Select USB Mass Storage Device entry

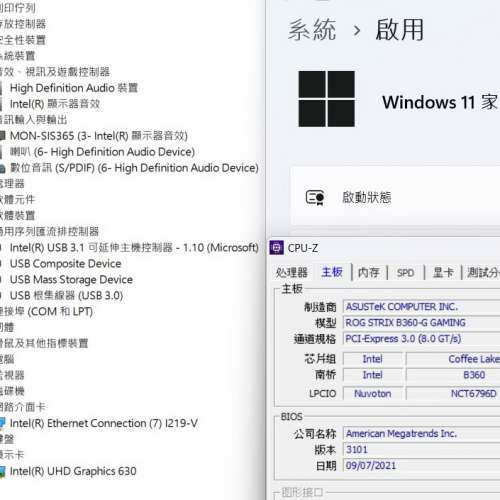71,280
